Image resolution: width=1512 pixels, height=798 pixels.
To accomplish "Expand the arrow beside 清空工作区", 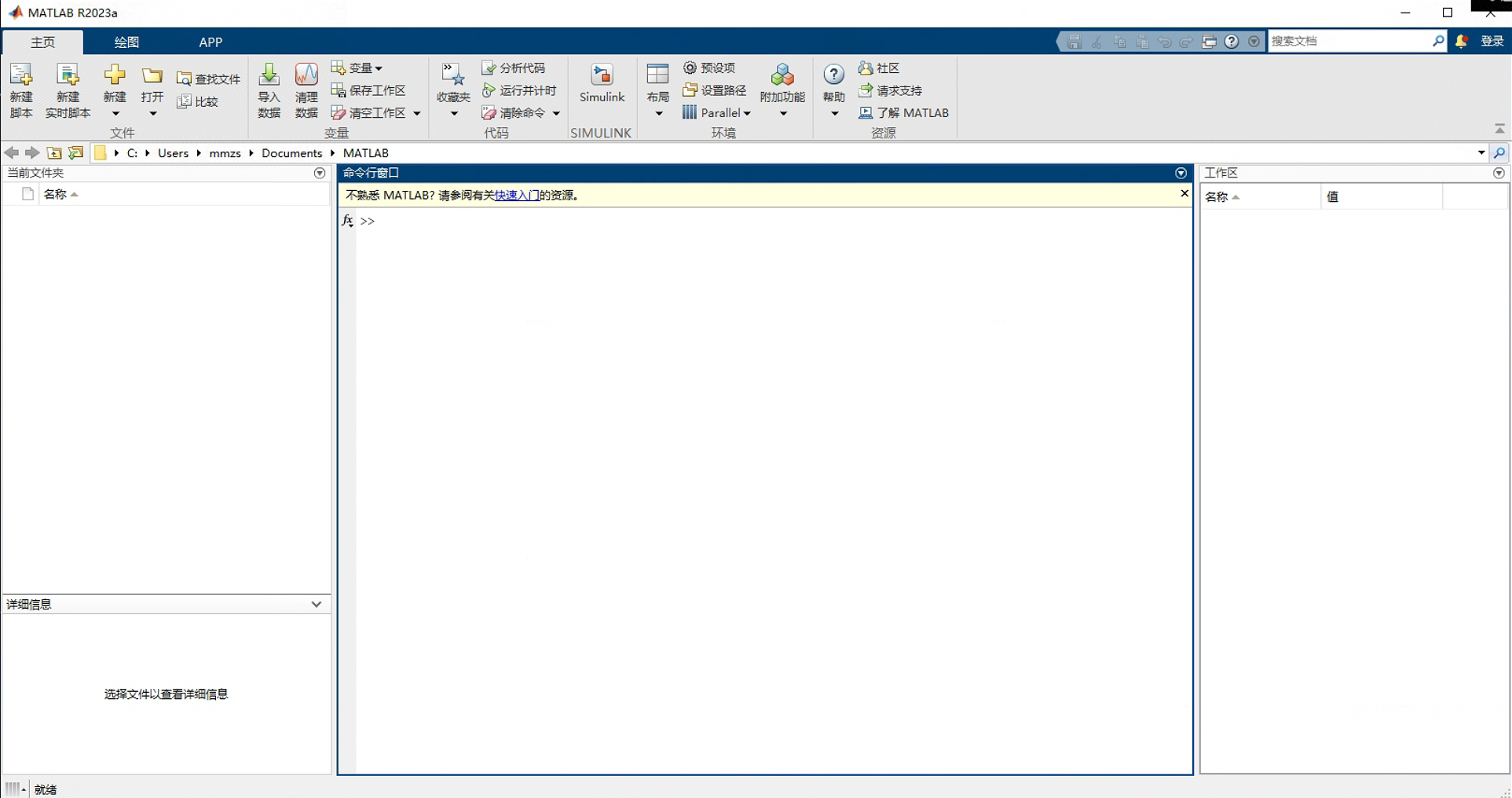I will pyautogui.click(x=417, y=113).
